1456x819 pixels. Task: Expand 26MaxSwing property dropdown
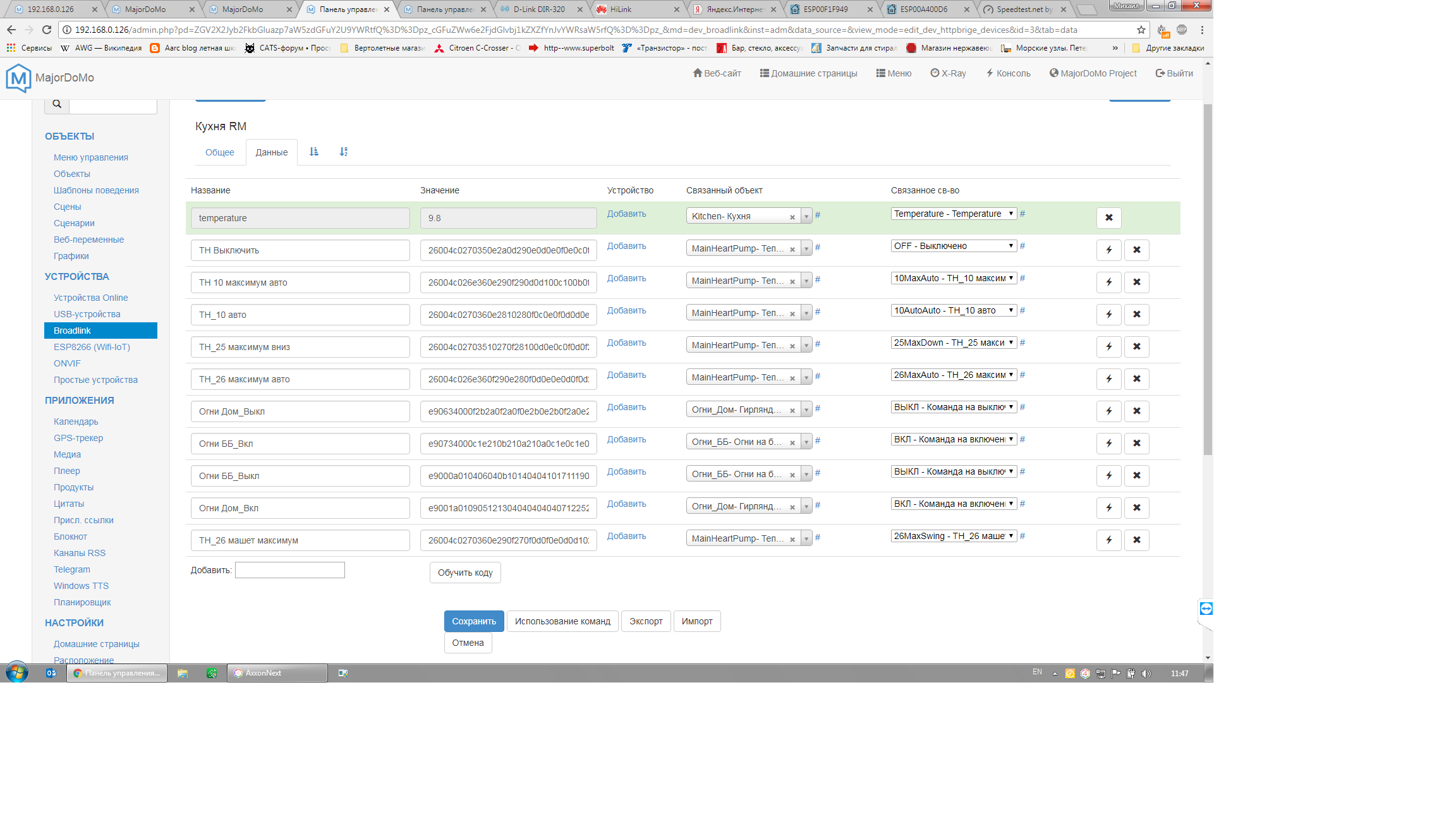[954, 536]
